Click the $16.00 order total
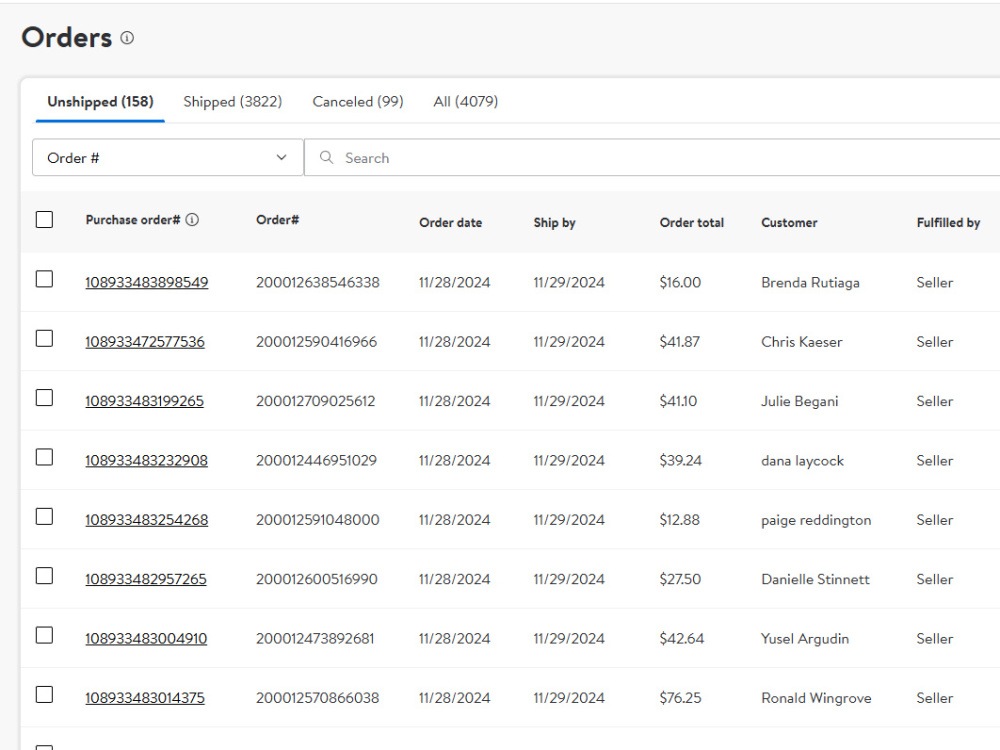 (x=680, y=283)
